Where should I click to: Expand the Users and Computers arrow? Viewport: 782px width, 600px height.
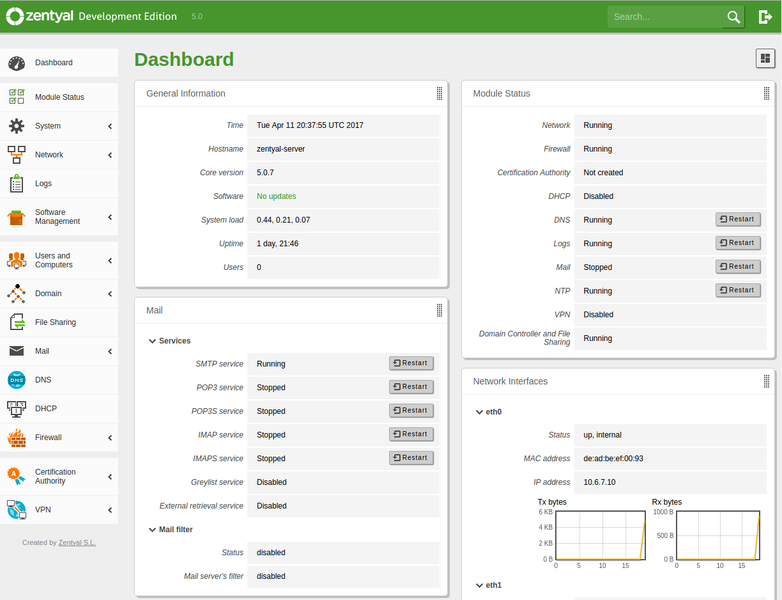pyautogui.click(x=110, y=260)
